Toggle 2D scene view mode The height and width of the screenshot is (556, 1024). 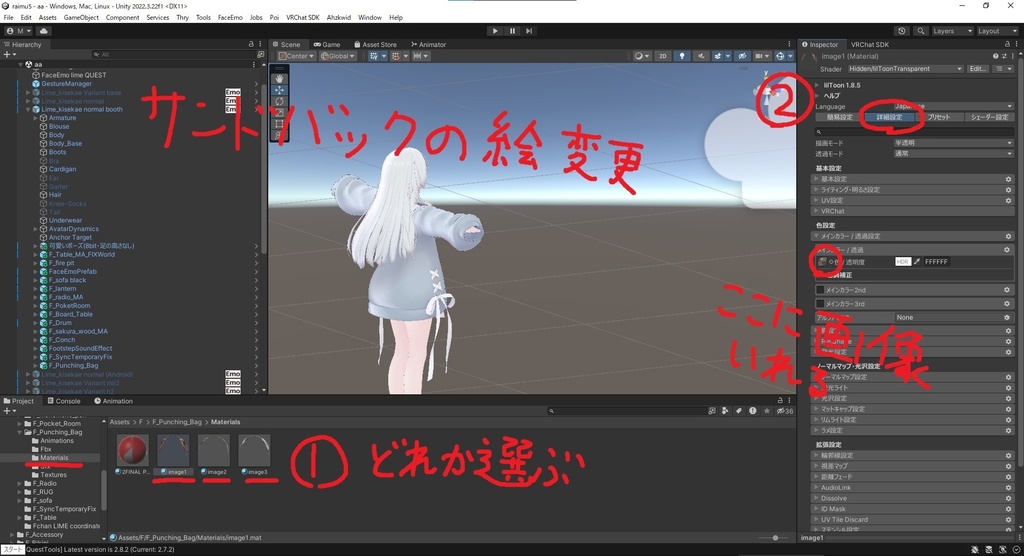click(663, 56)
